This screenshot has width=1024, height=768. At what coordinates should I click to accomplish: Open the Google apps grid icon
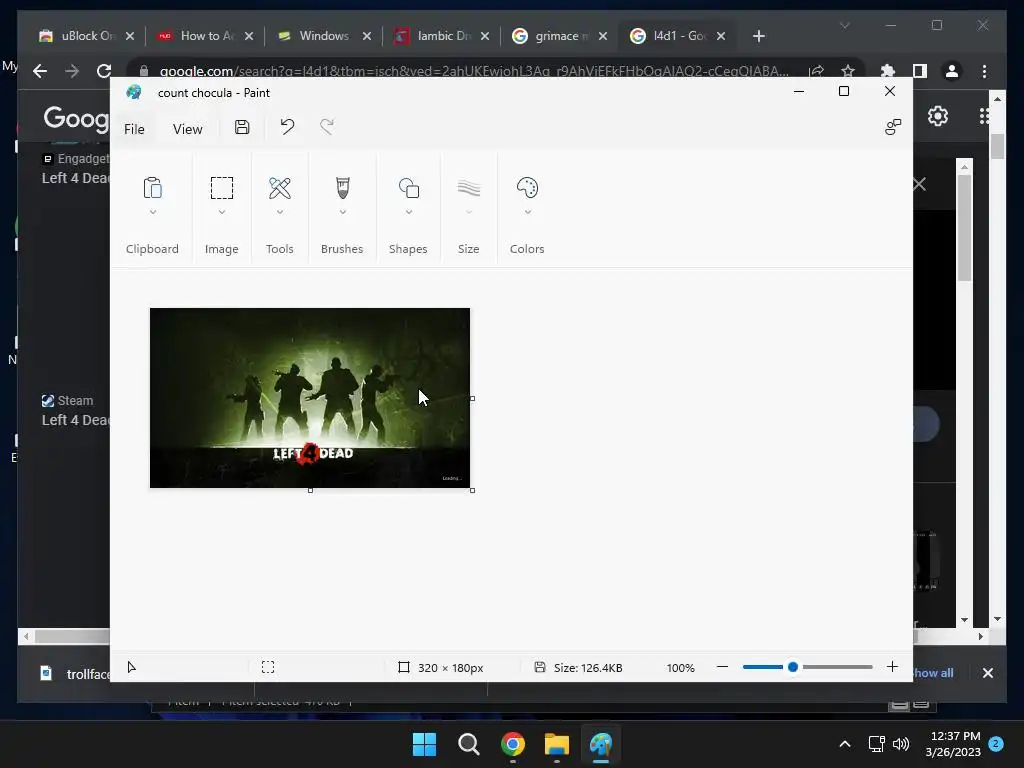pos(984,116)
